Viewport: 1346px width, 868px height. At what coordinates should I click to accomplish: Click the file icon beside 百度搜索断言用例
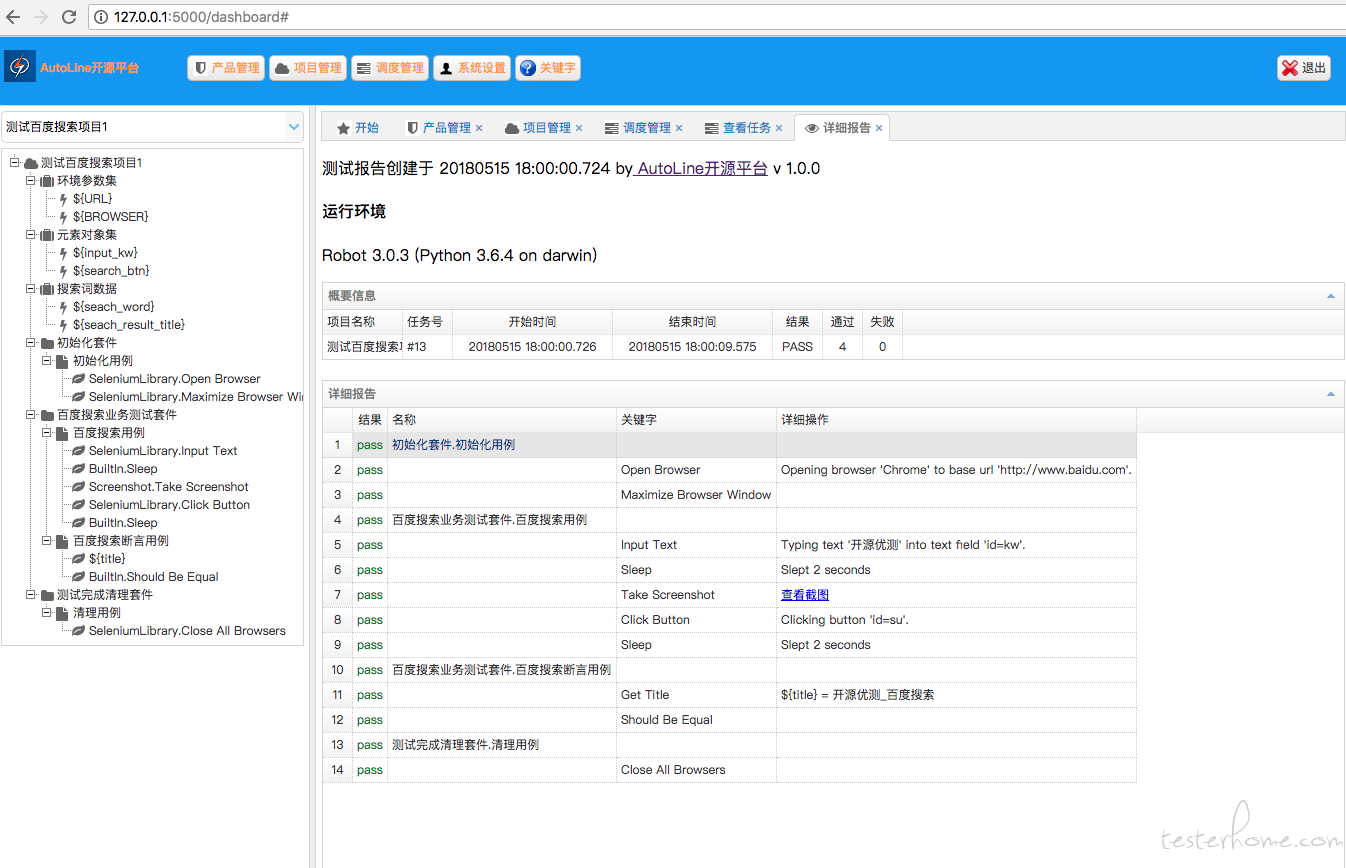click(x=62, y=541)
